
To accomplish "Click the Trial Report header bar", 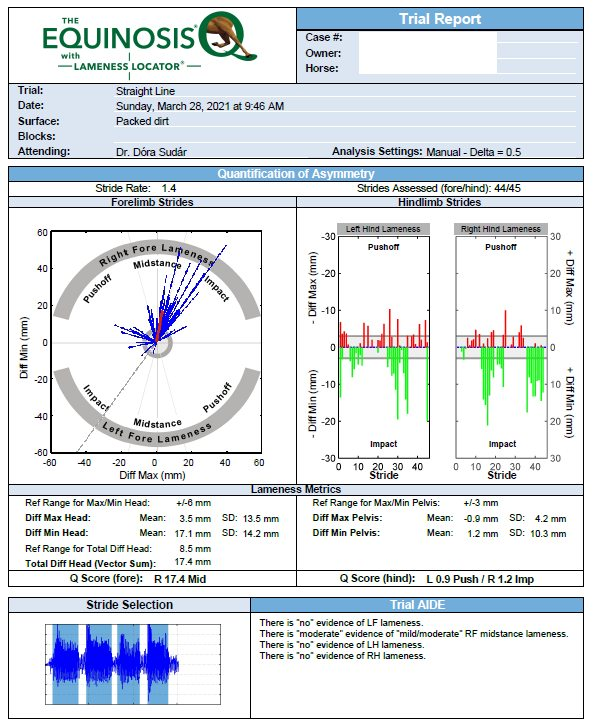I will 440,19.
